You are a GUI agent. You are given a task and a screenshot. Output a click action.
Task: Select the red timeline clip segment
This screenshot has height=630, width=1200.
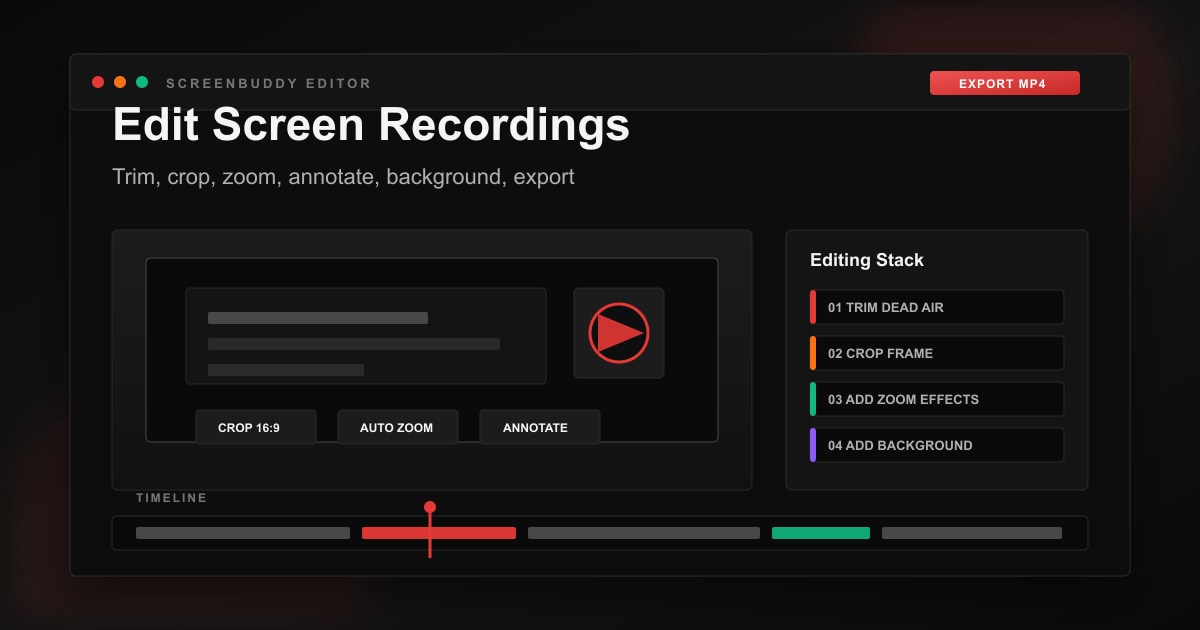[439, 533]
